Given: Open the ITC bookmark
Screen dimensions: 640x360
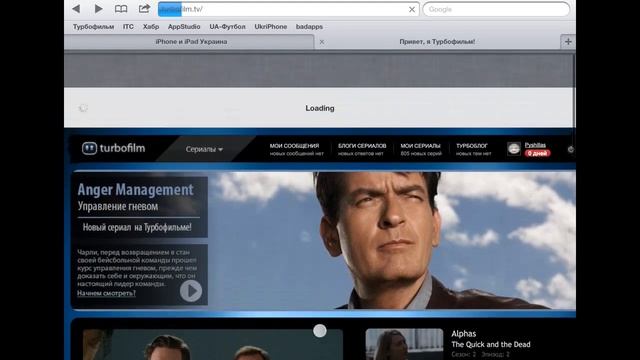Looking at the screenshot, I should coord(128,27).
